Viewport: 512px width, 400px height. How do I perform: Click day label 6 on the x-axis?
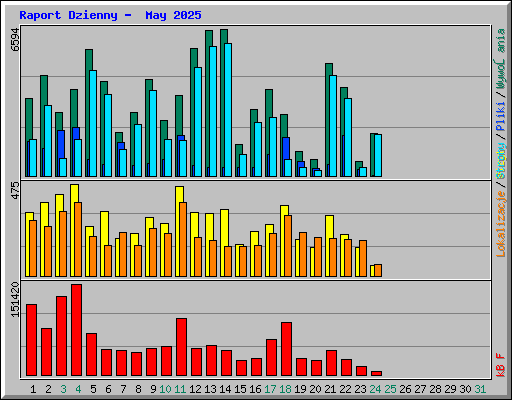pyautogui.click(x=108, y=389)
